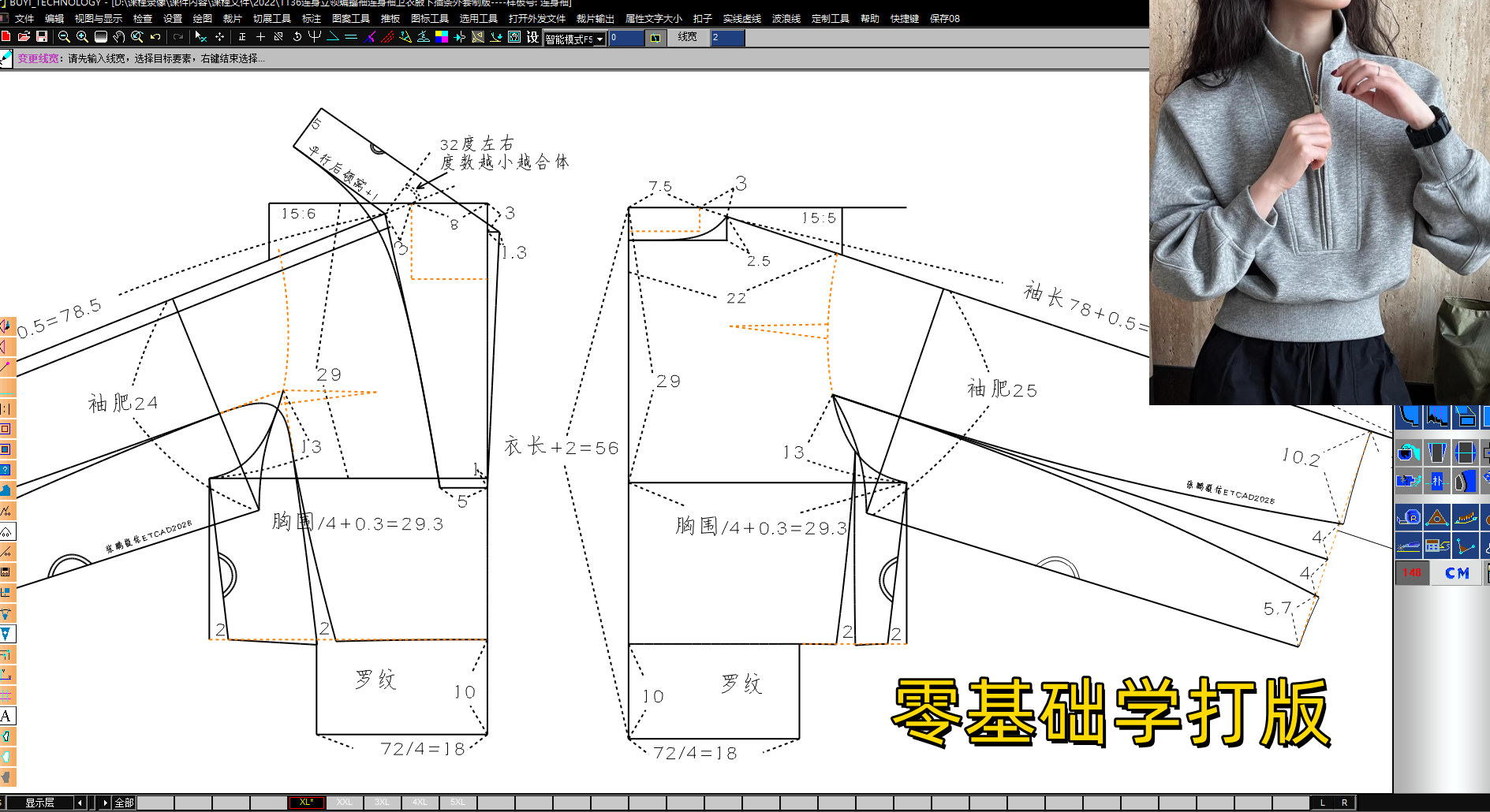Screen dimensions: 1490x812
Task: Click the Open File folder icon
Action: tap(24, 37)
